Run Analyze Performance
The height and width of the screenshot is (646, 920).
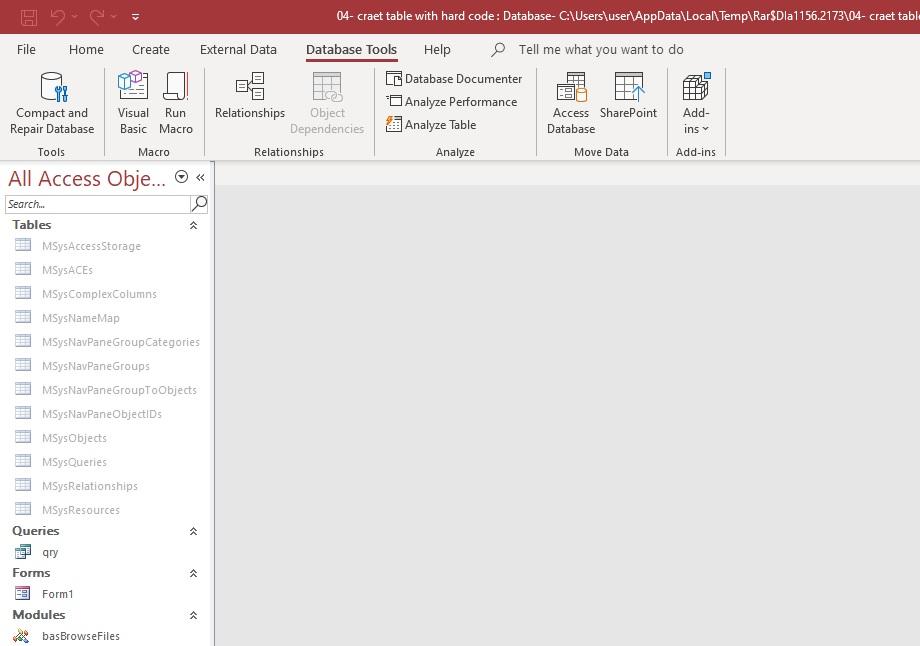pyautogui.click(x=451, y=102)
